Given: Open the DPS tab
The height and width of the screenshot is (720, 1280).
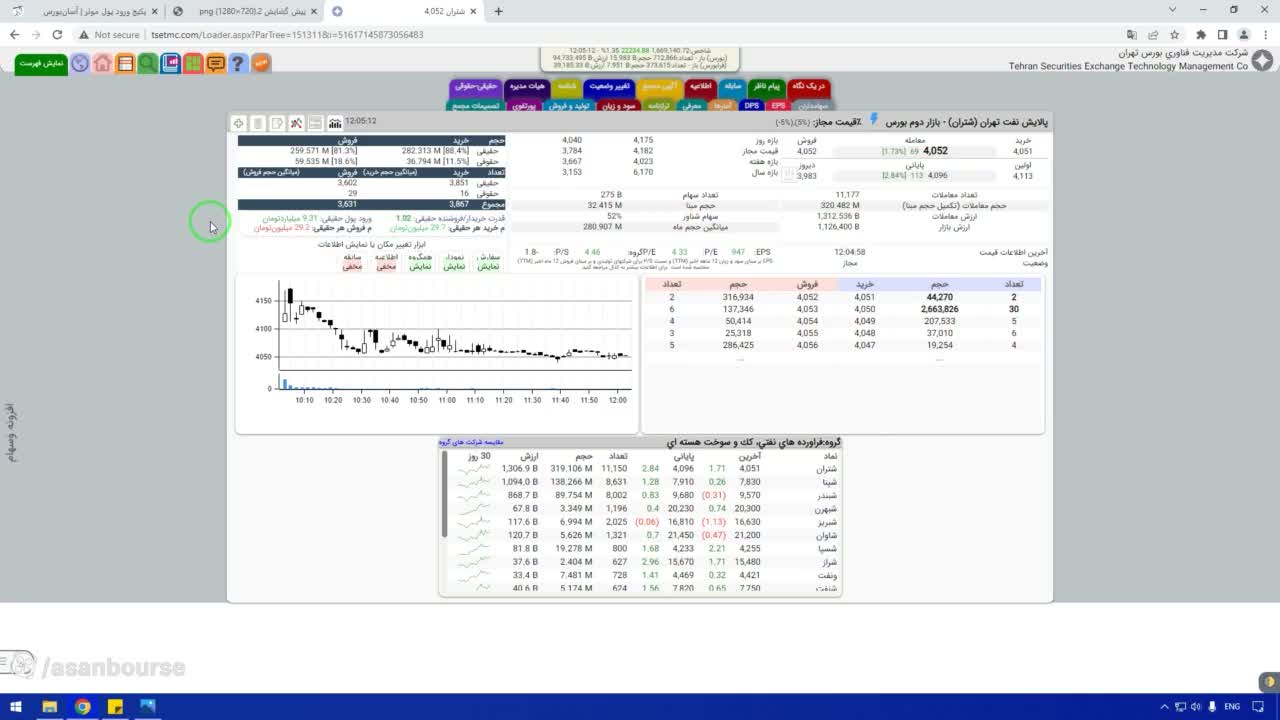Looking at the screenshot, I should 752,105.
